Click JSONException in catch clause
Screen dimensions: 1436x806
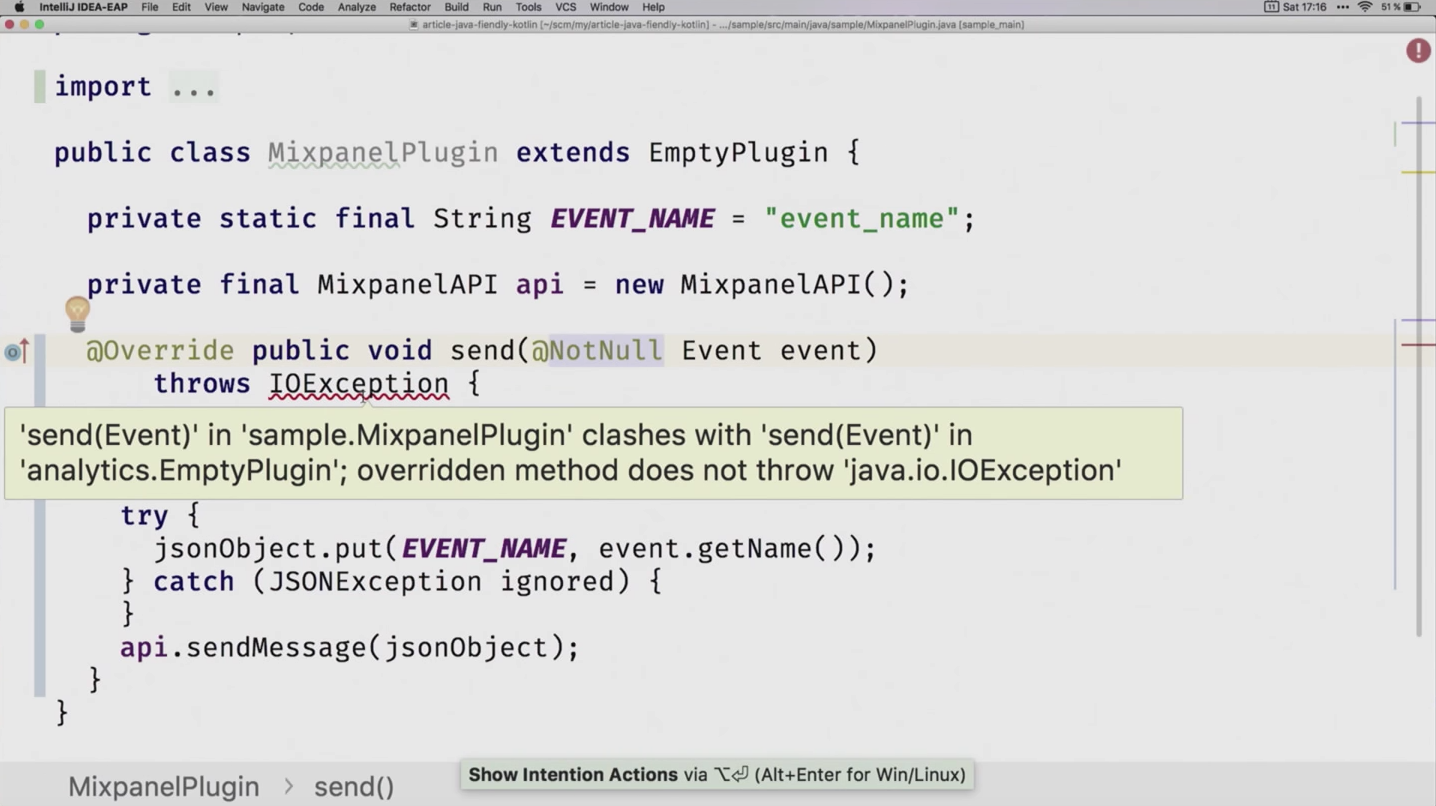(x=375, y=582)
